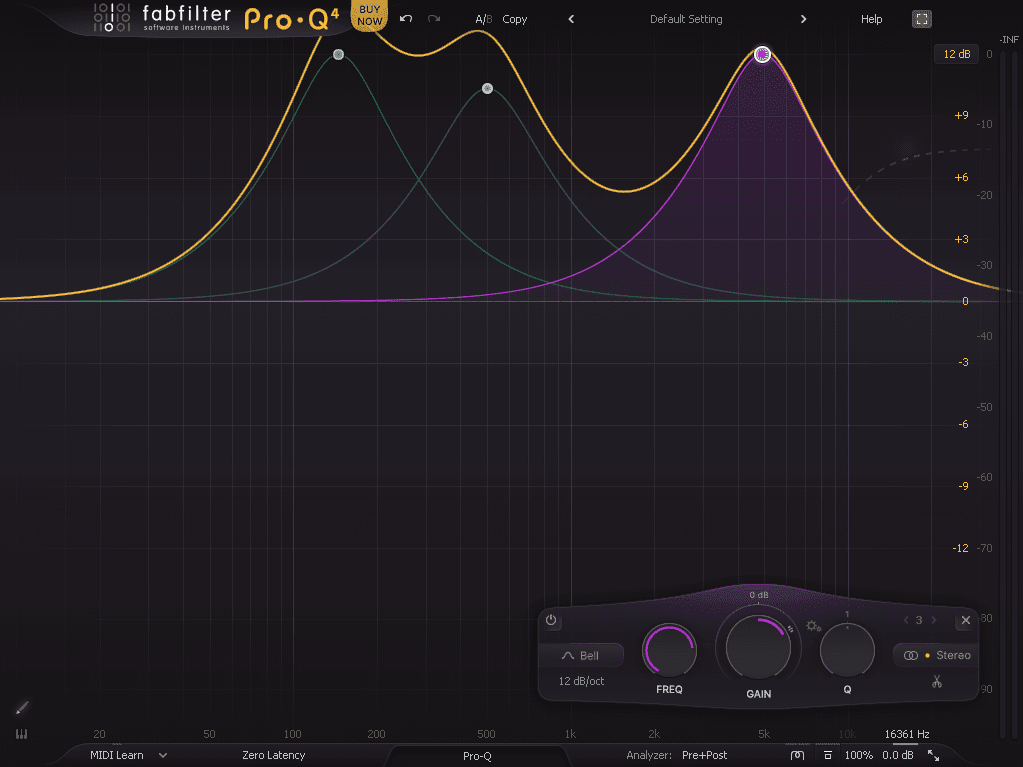Open band 3 settings gear
Image resolution: width=1023 pixels, height=767 pixels.
click(813, 626)
